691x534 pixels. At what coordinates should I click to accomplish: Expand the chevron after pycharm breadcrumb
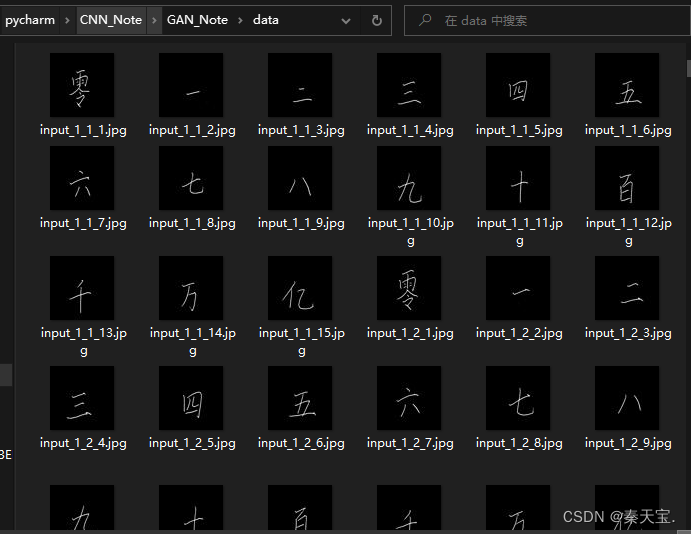(x=67, y=20)
